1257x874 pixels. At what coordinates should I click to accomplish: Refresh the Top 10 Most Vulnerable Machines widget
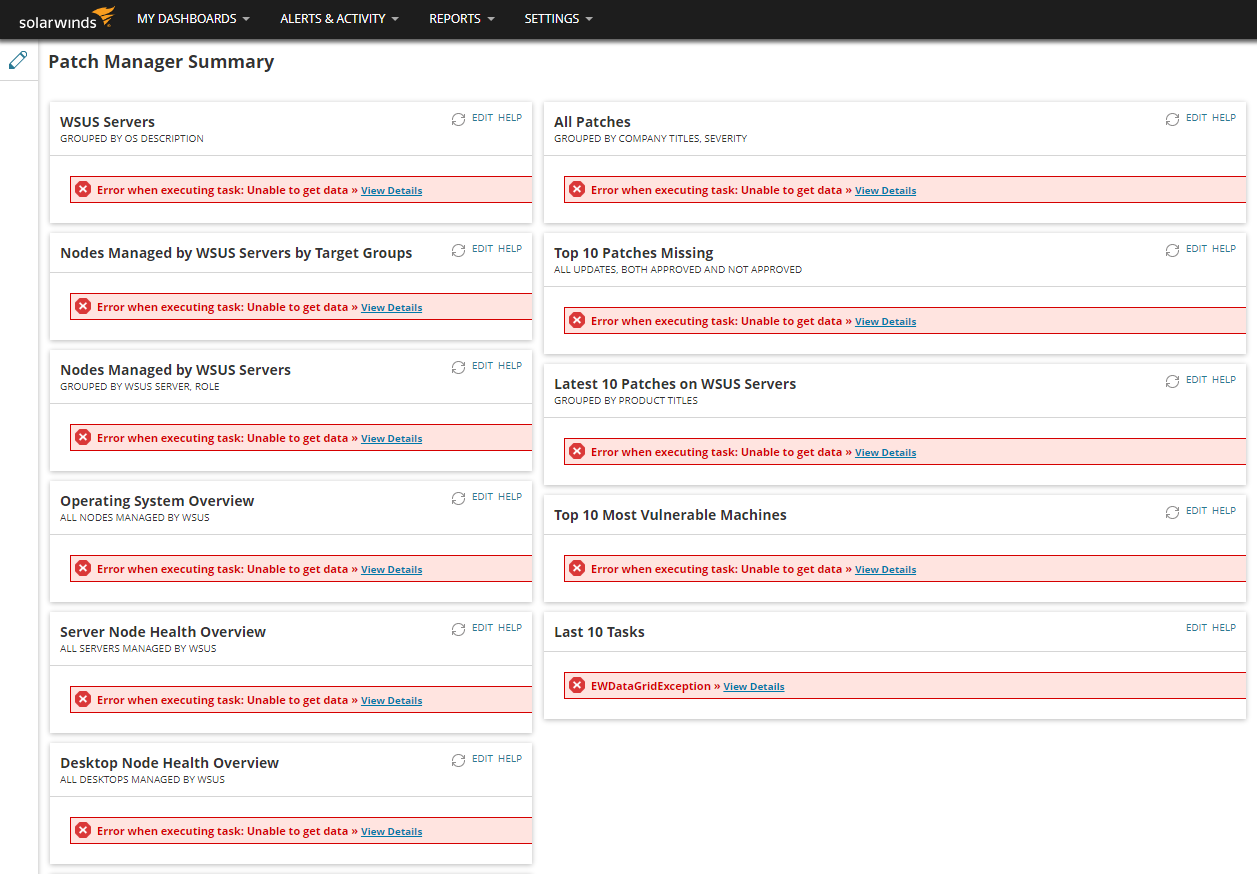(1172, 512)
